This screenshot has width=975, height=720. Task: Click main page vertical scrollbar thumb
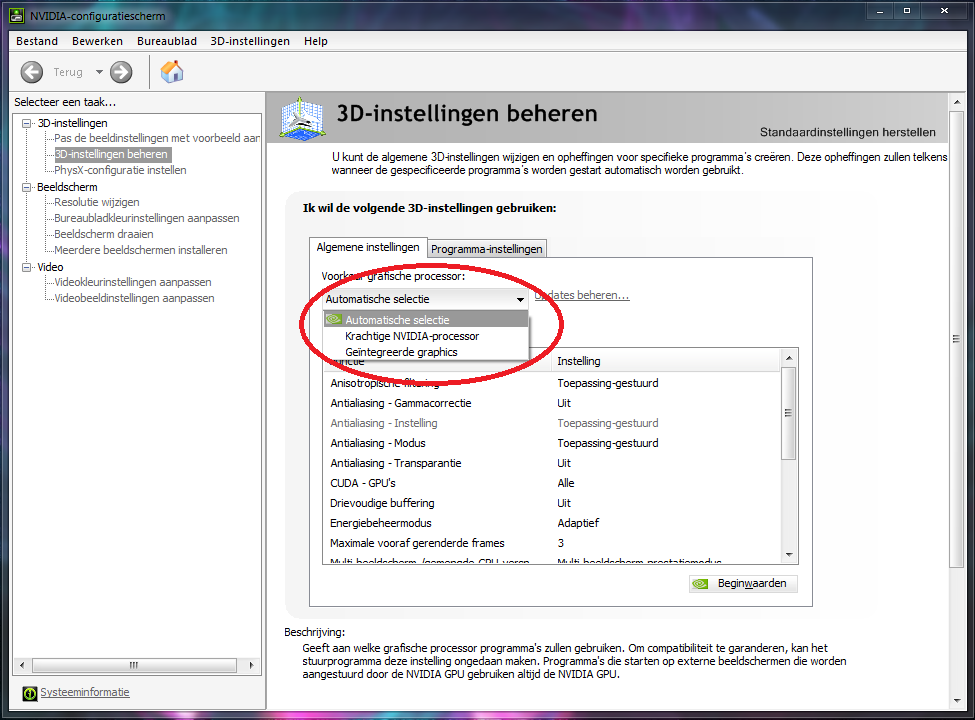pos(957,339)
